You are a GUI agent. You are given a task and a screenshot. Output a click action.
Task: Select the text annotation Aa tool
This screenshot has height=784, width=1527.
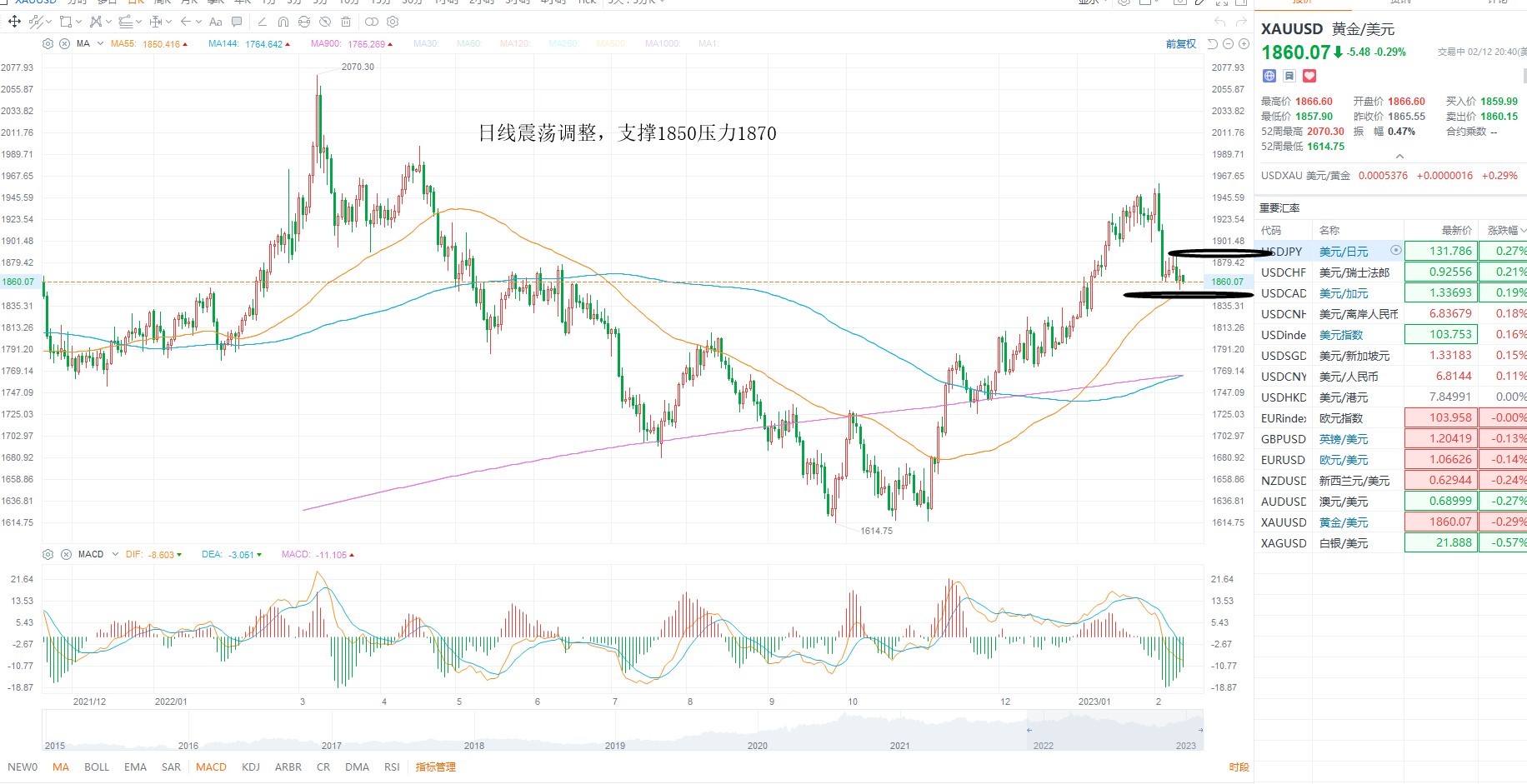coord(216,22)
